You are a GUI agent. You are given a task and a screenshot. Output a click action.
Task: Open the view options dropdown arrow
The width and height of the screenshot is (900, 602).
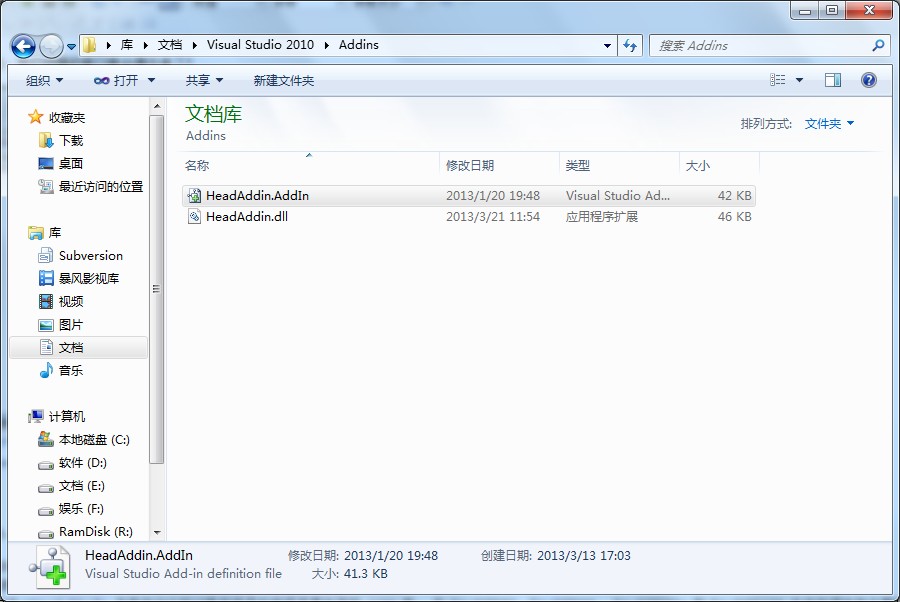click(x=799, y=80)
